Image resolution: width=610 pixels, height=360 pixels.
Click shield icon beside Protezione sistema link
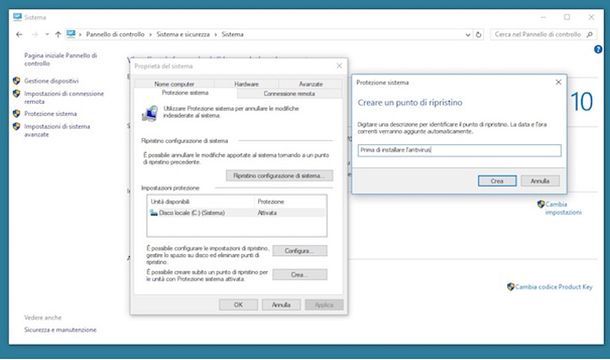[x=16, y=113]
